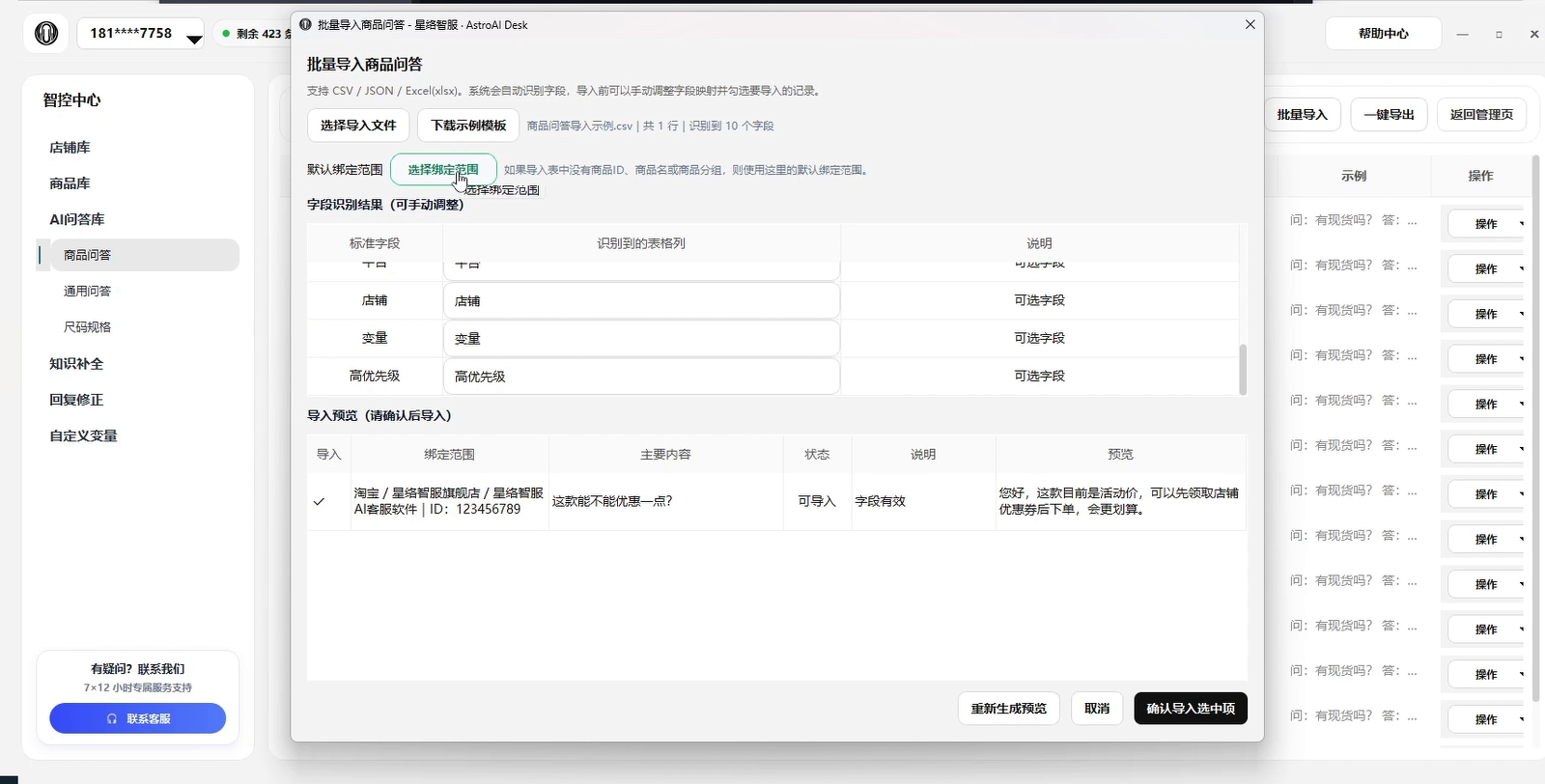The height and width of the screenshot is (784, 1545).
Task: Open the account dropdown next to 181****7758
Action: click(194, 40)
